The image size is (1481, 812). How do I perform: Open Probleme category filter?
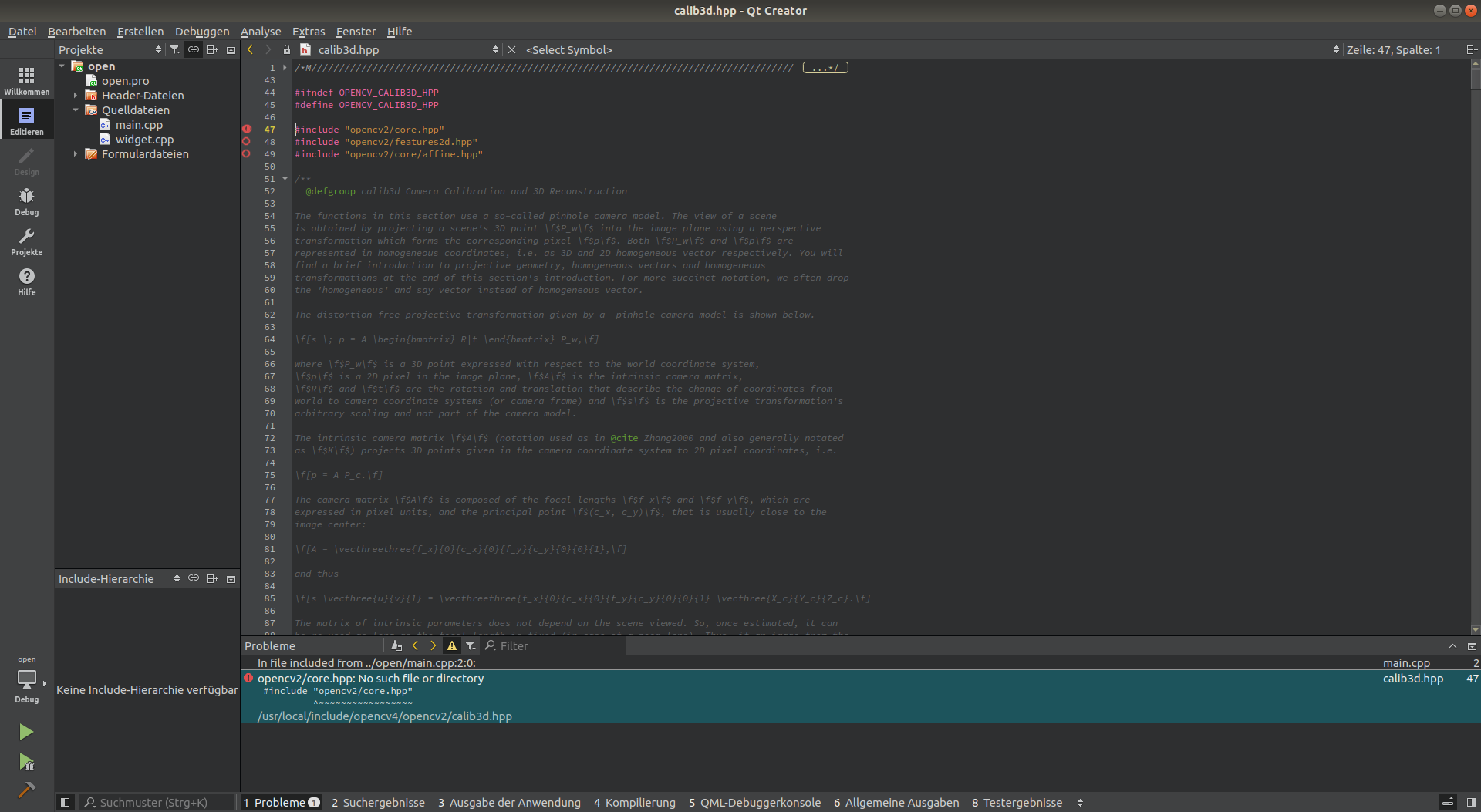coord(471,645)
